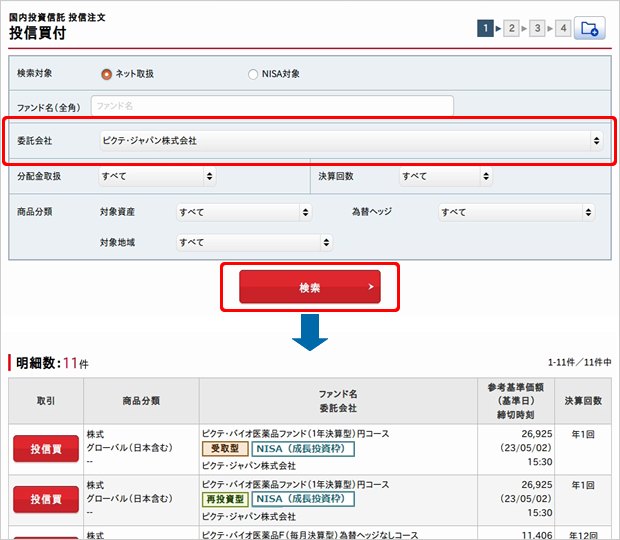
Task: Click 国内投資信託 投信注文 breadcrumb text
Action: [57, 17]
